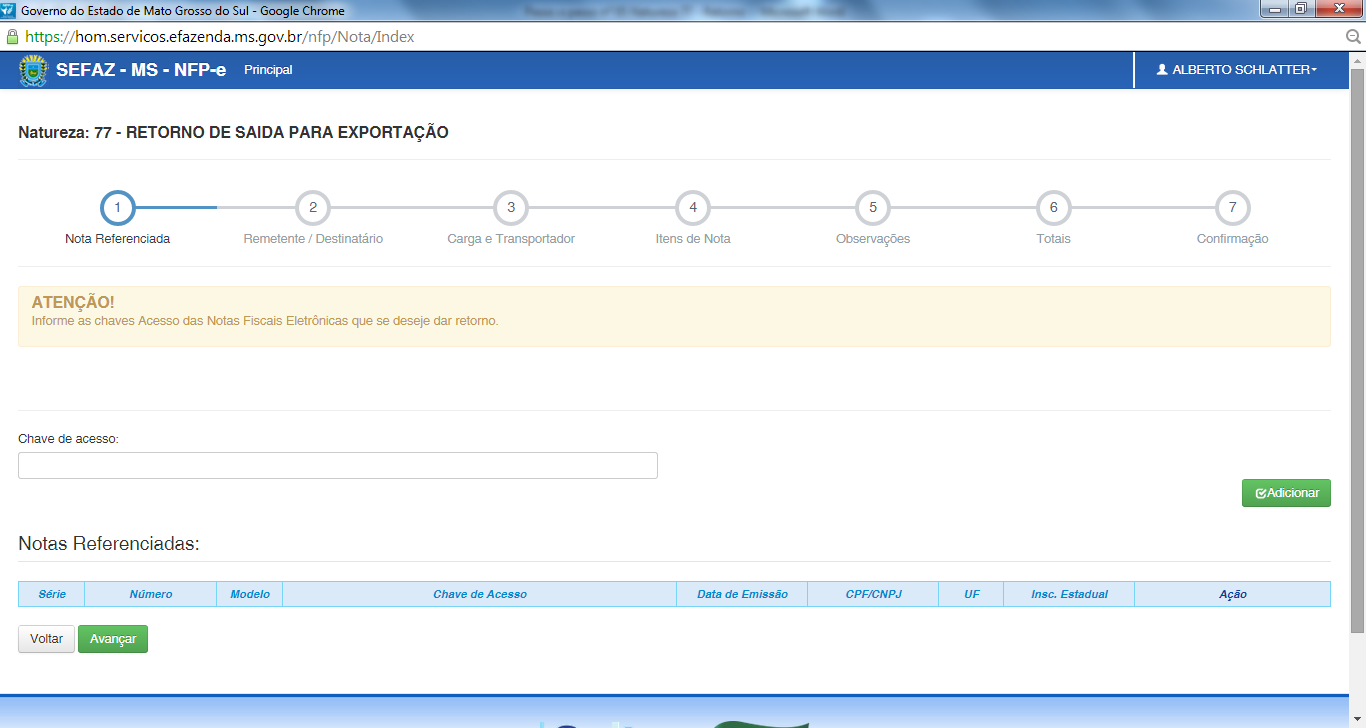Click the Ação column header

pos(1233,594)
